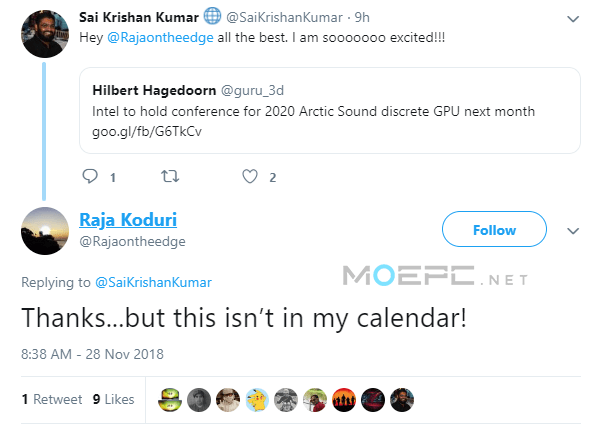Follow Raja Koduri

pos(494,229)
